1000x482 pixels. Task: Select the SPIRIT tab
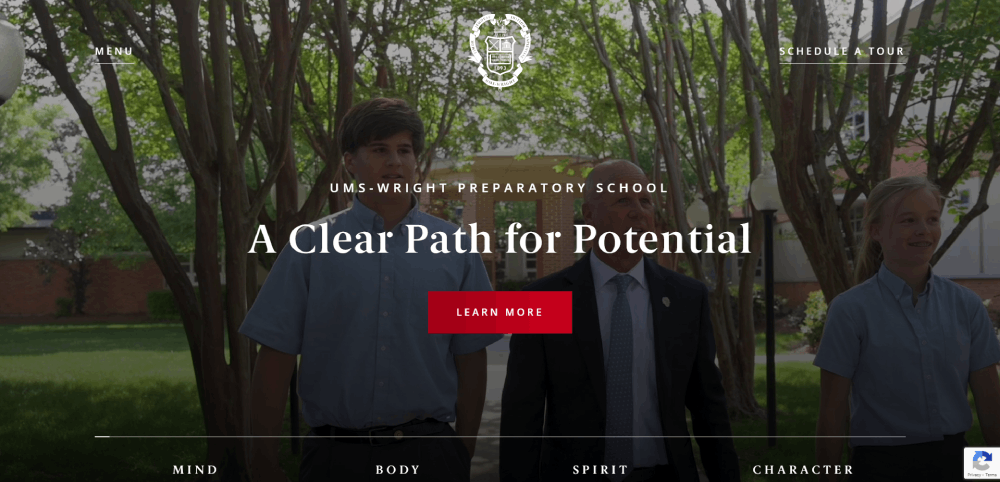click(600, 470)
